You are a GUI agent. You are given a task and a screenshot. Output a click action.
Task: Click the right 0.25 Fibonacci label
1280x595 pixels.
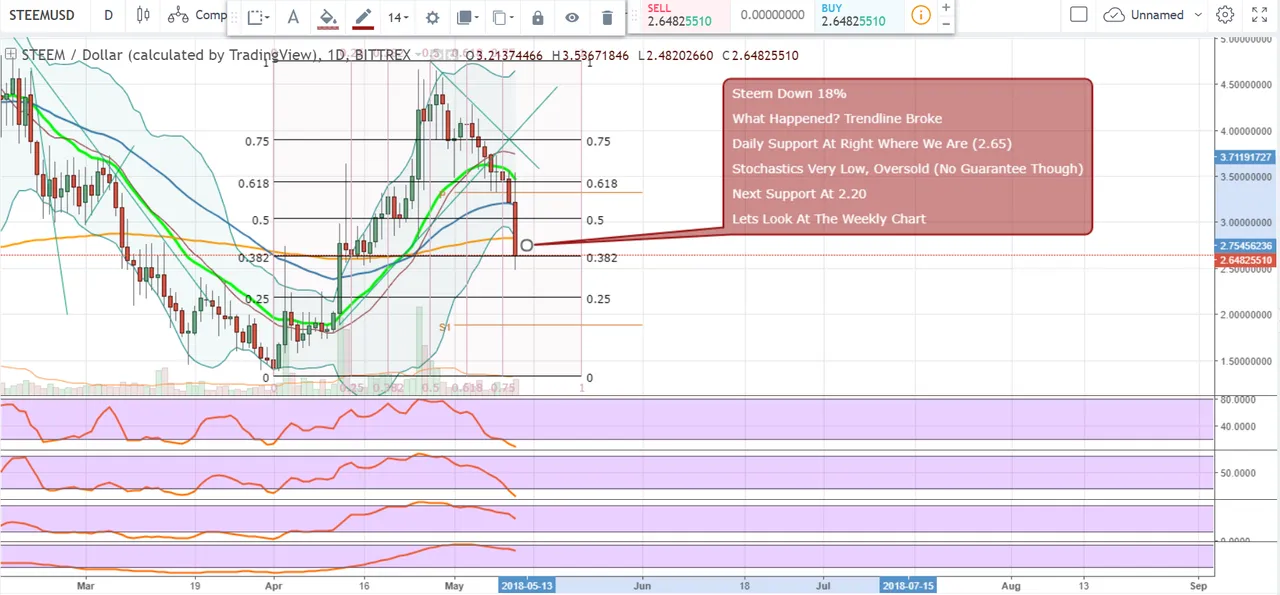599,299
